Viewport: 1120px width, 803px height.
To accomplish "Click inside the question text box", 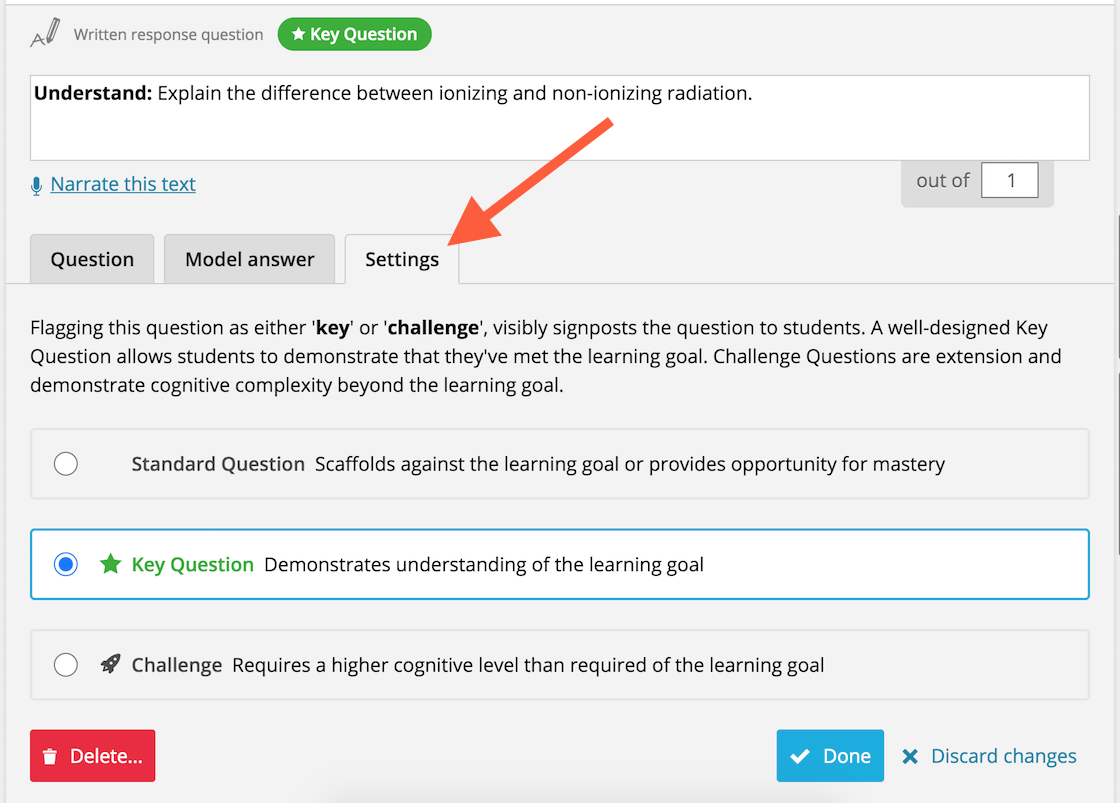I will coord(559,118).
